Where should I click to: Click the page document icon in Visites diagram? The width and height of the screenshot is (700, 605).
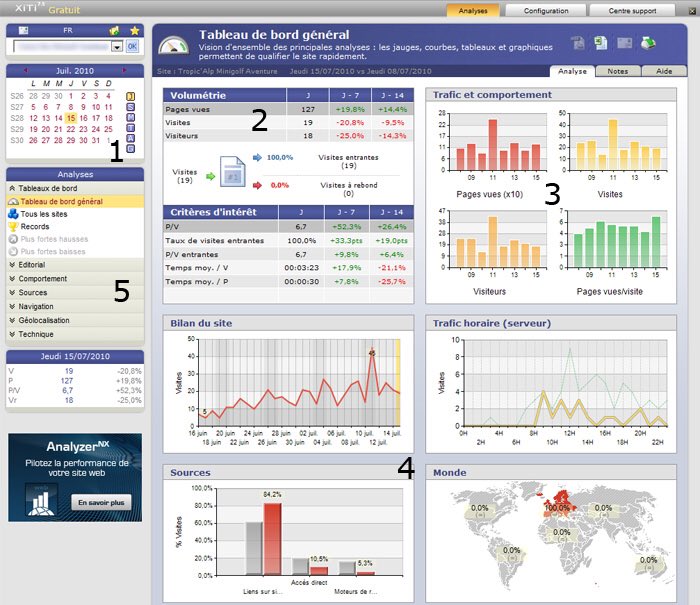point(233,171)
